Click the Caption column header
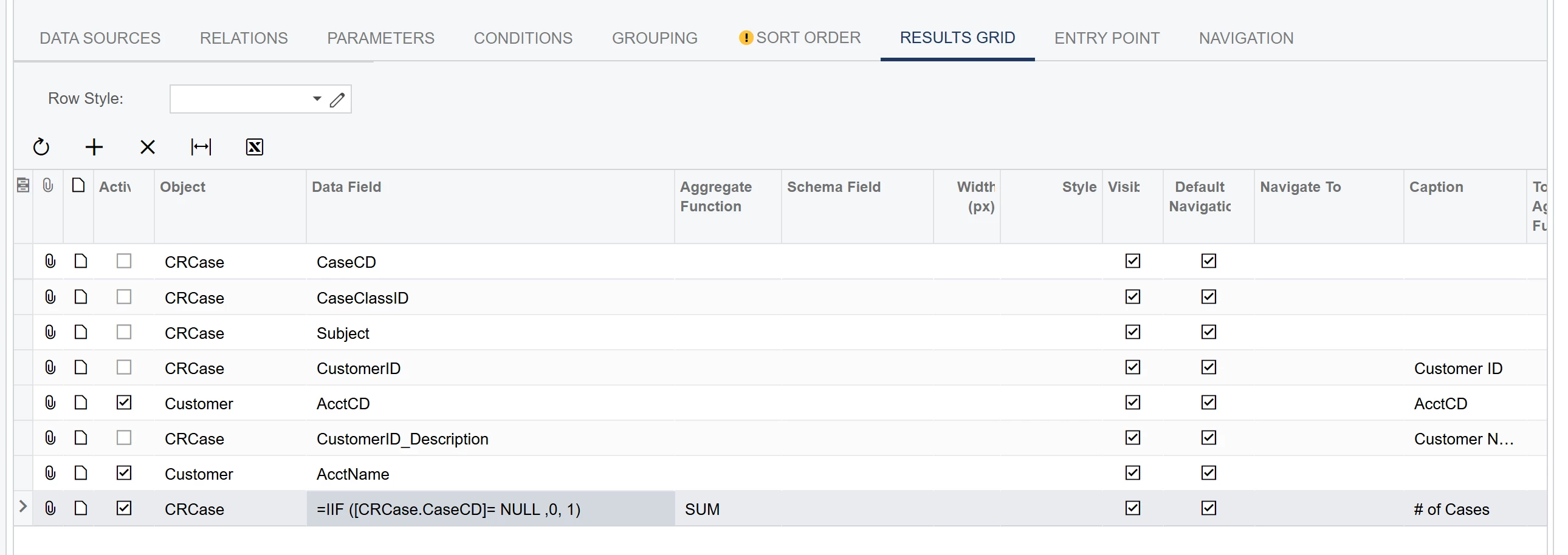Viewport: 1568px width, 555px height. point(1436,186)
